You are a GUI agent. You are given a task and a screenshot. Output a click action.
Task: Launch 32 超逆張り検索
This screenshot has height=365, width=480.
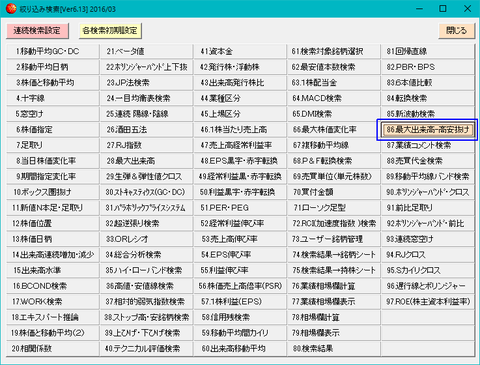(146, 224)
